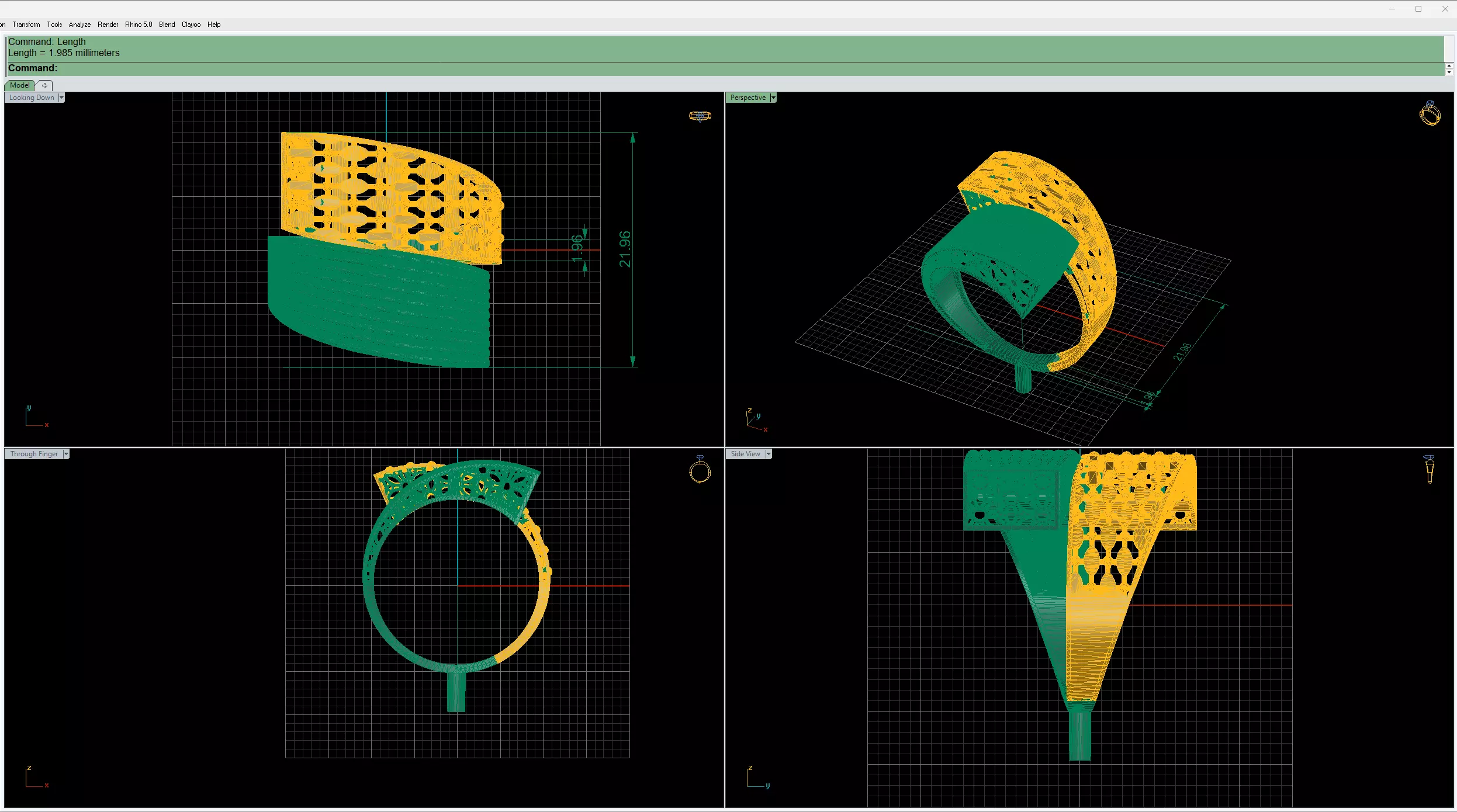Click the Looking Down viewport ring icon

coord(700,116)
